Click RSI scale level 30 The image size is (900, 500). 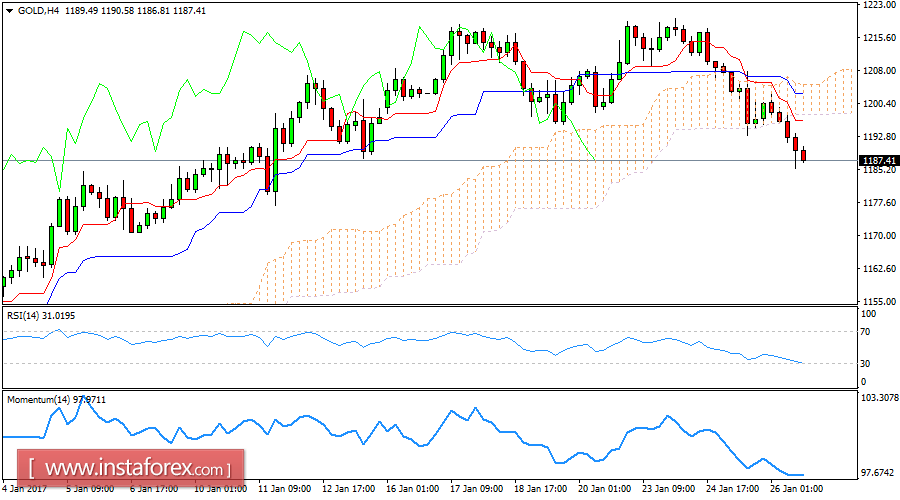866,363
